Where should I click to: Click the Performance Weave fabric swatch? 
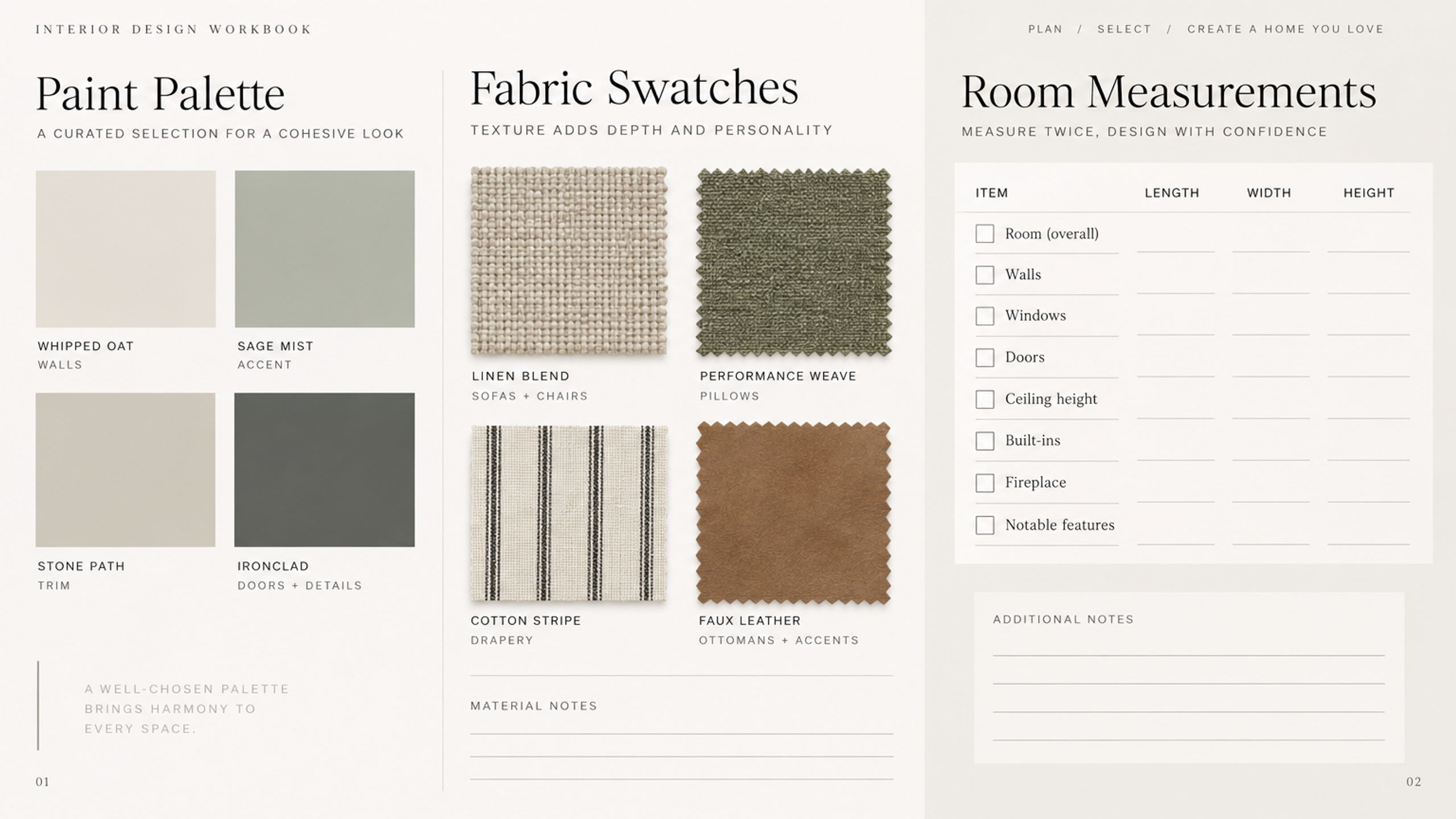coord(794,262)
